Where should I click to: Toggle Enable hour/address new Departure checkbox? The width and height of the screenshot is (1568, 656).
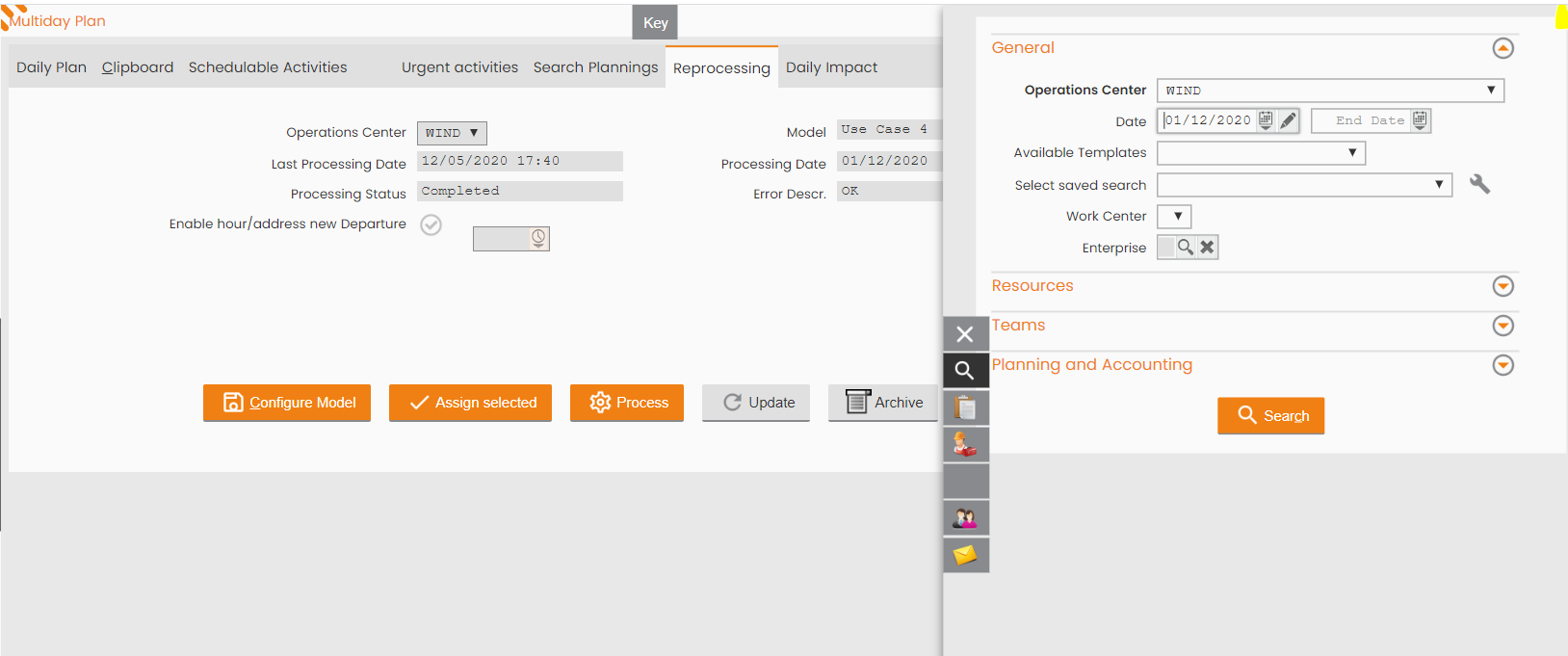click(x=431, y=224)
